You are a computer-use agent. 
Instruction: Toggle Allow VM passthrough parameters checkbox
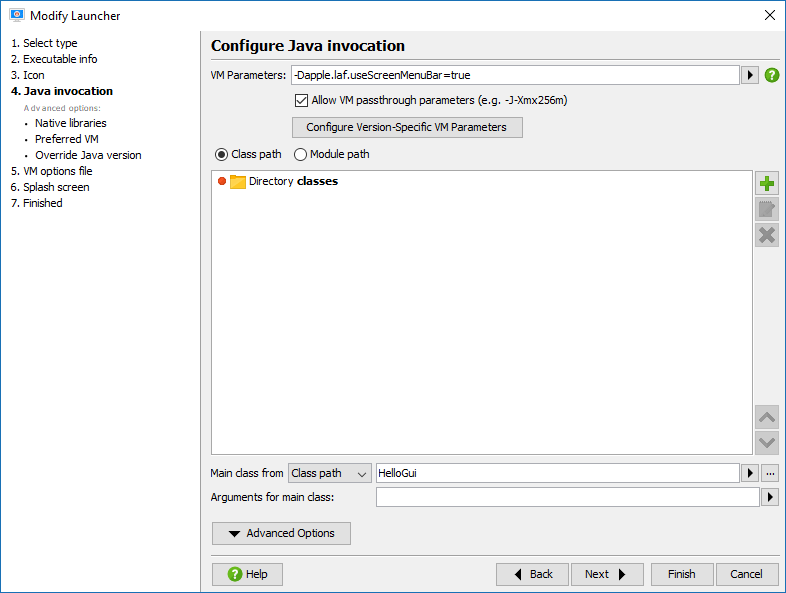(301, 100)
